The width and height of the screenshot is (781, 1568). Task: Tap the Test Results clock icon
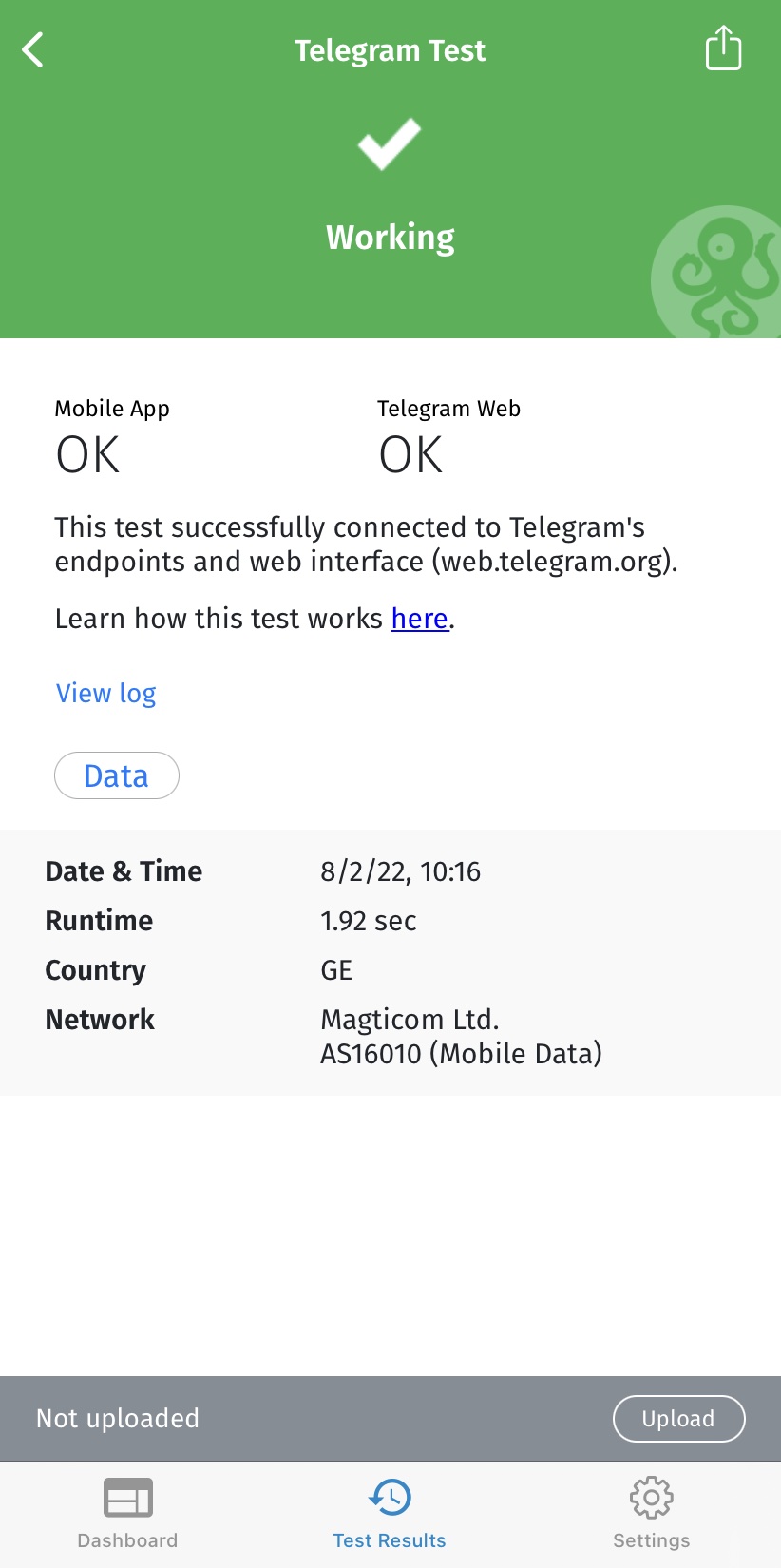click(x=390, y=1498)
